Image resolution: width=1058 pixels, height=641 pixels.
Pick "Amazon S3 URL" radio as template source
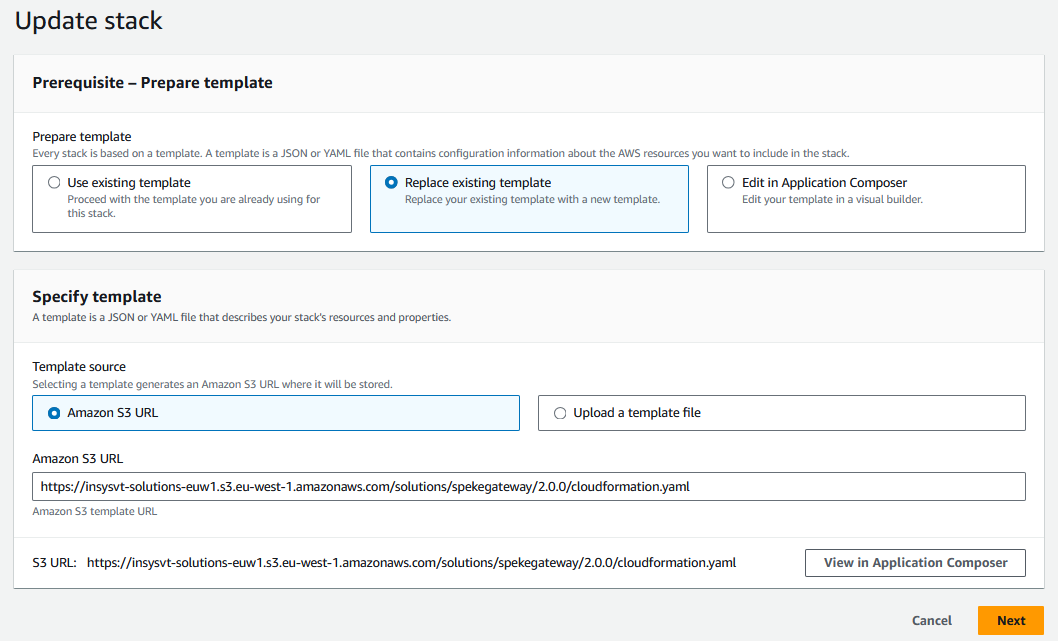[54, 413]
